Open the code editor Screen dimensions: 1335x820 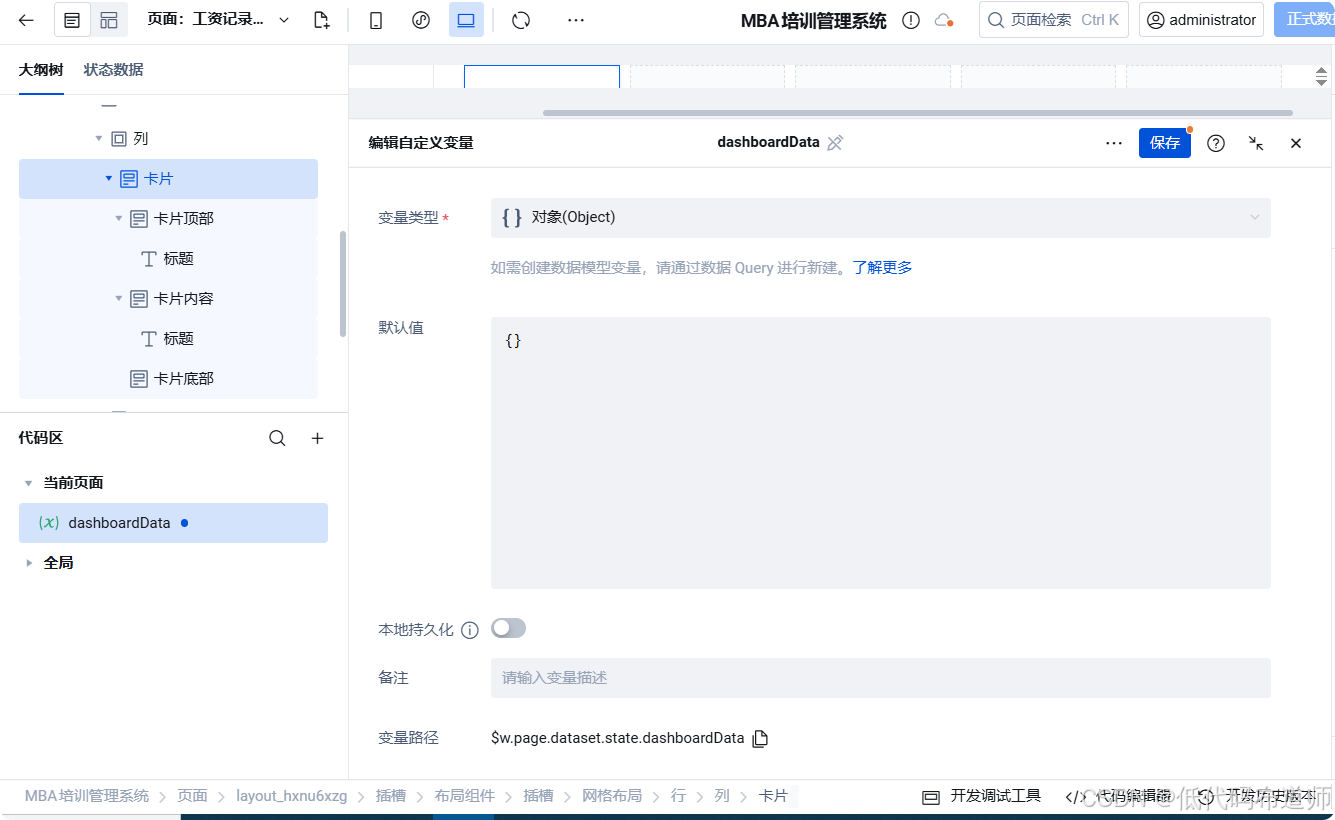coord(1117,796)
